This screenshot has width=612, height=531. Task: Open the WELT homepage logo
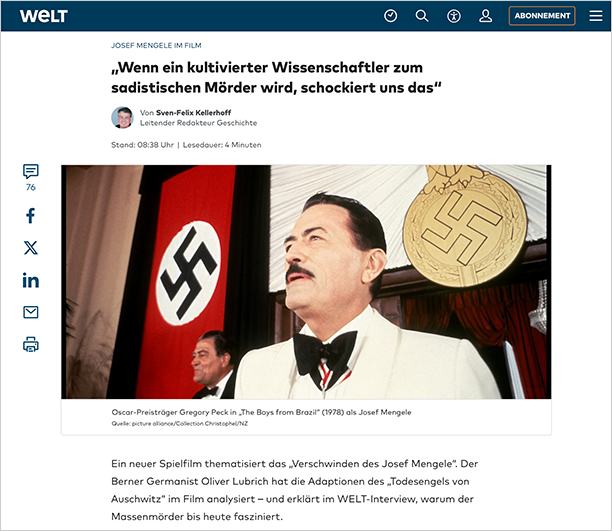[x=44, y=16]
